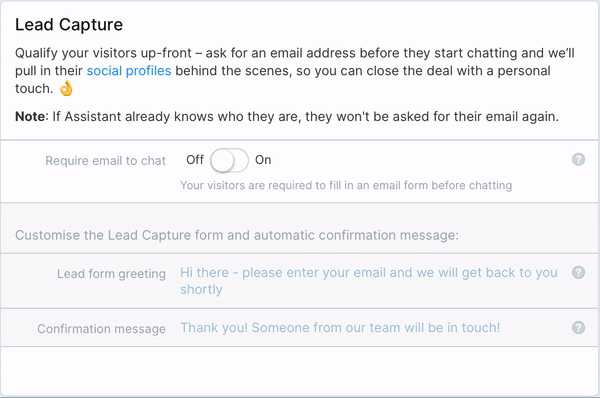The width and height of the screenshot is (600, 398).
Task: Open help icon for Require email to chat
Action: click(578, 159)
